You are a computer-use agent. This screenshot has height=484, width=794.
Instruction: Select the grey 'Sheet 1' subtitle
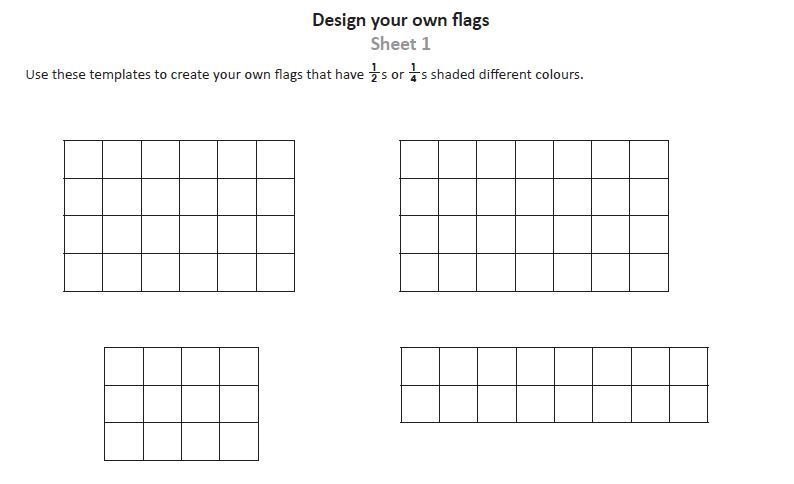[401, 44]
